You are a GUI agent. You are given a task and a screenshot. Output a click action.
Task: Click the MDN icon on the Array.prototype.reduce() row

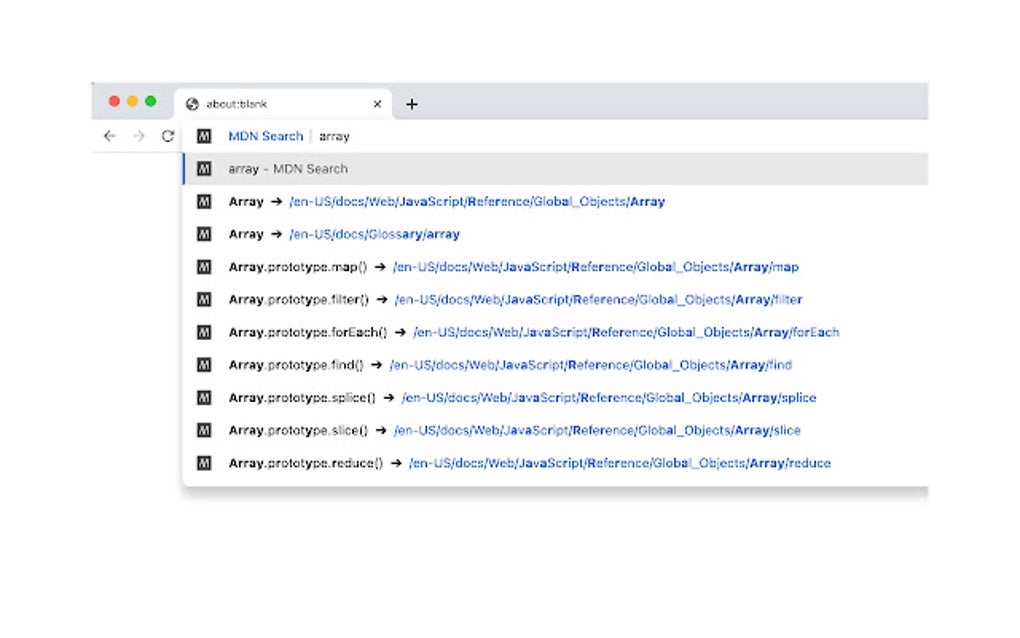(205, 463)
